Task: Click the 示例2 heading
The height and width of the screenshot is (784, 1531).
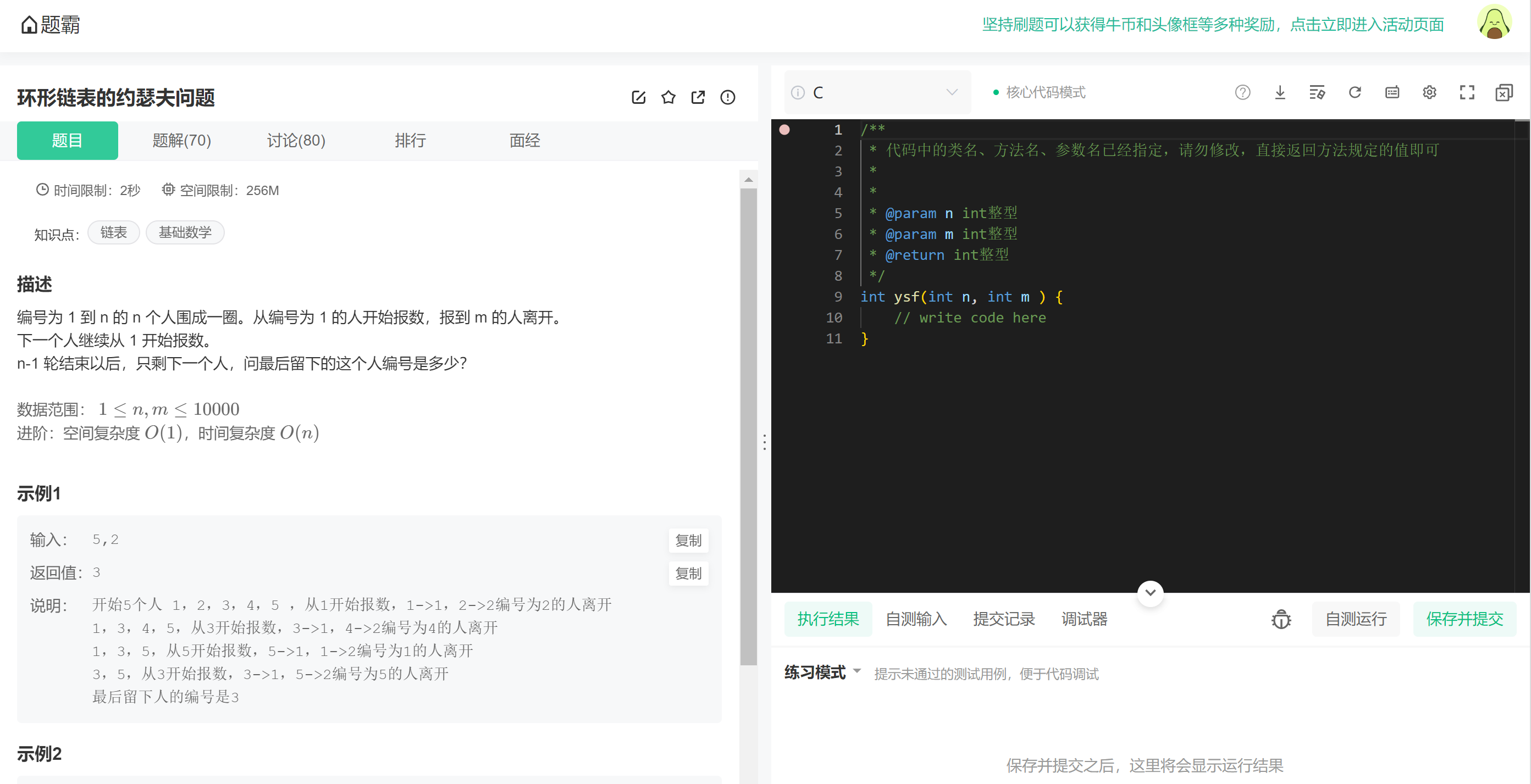Action: tap(39, 754)
